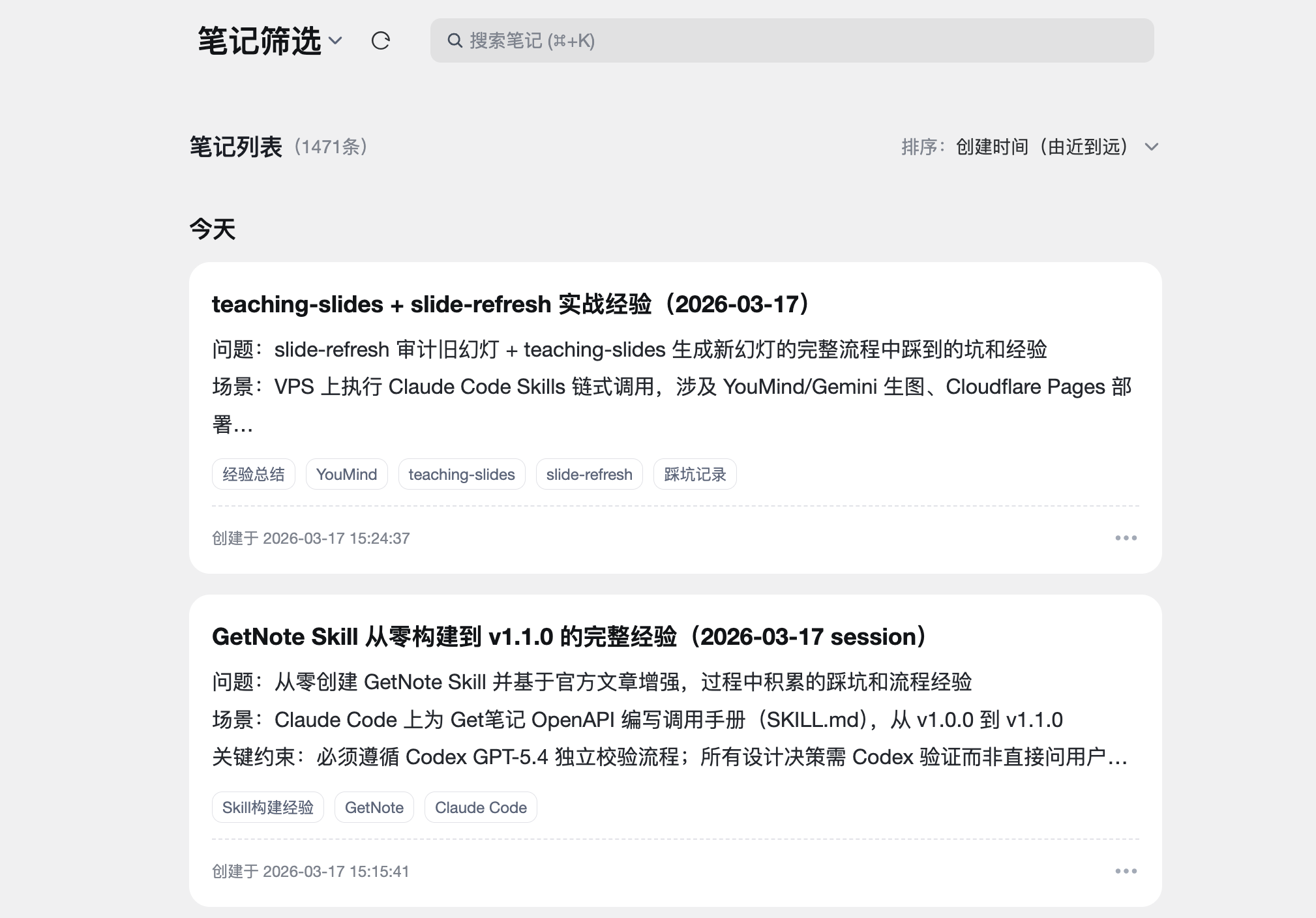Click the teaching-slides tag chip

click(x=462, y=474)
